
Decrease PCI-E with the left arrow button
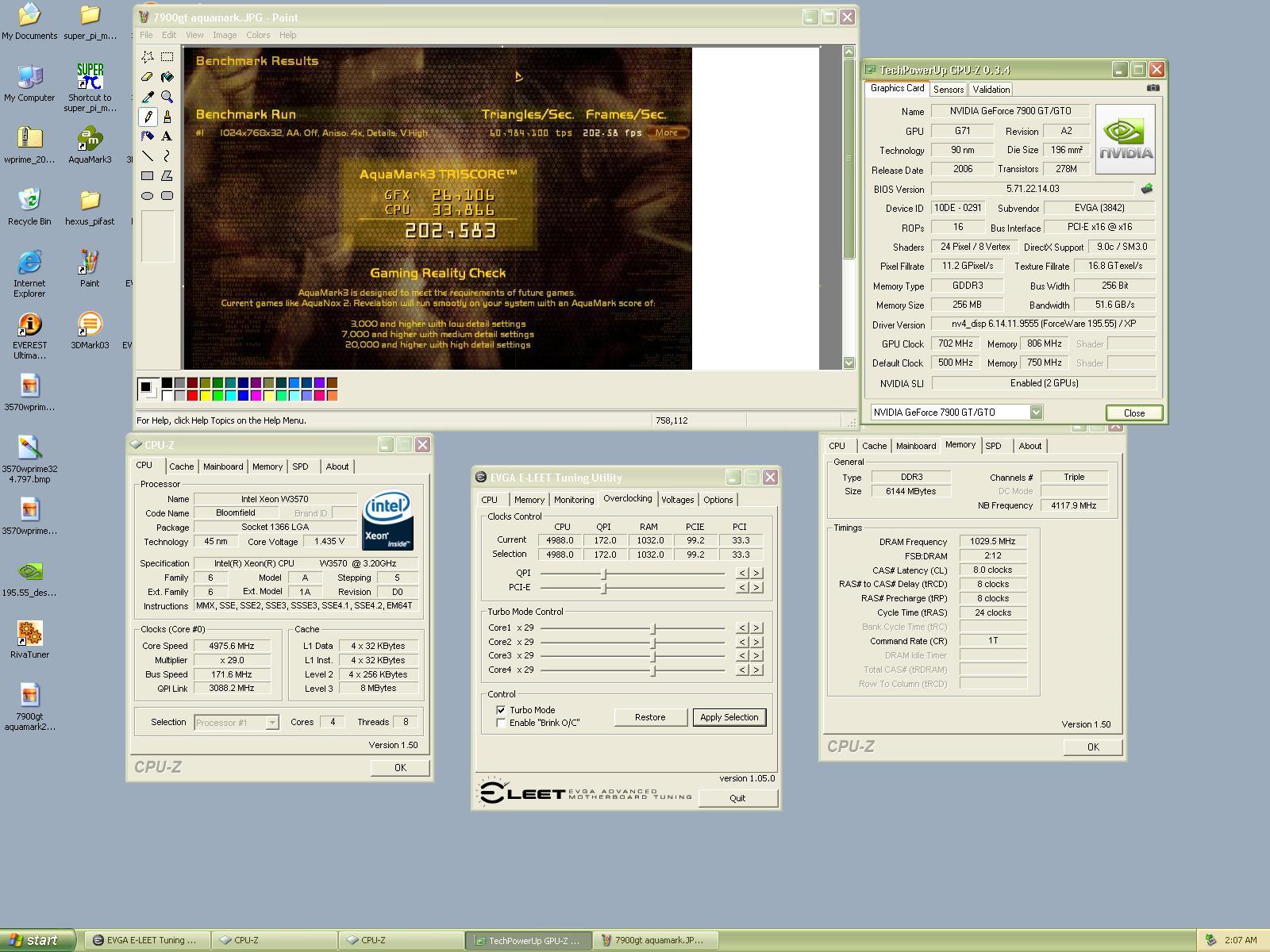click(x=743, y=587)
